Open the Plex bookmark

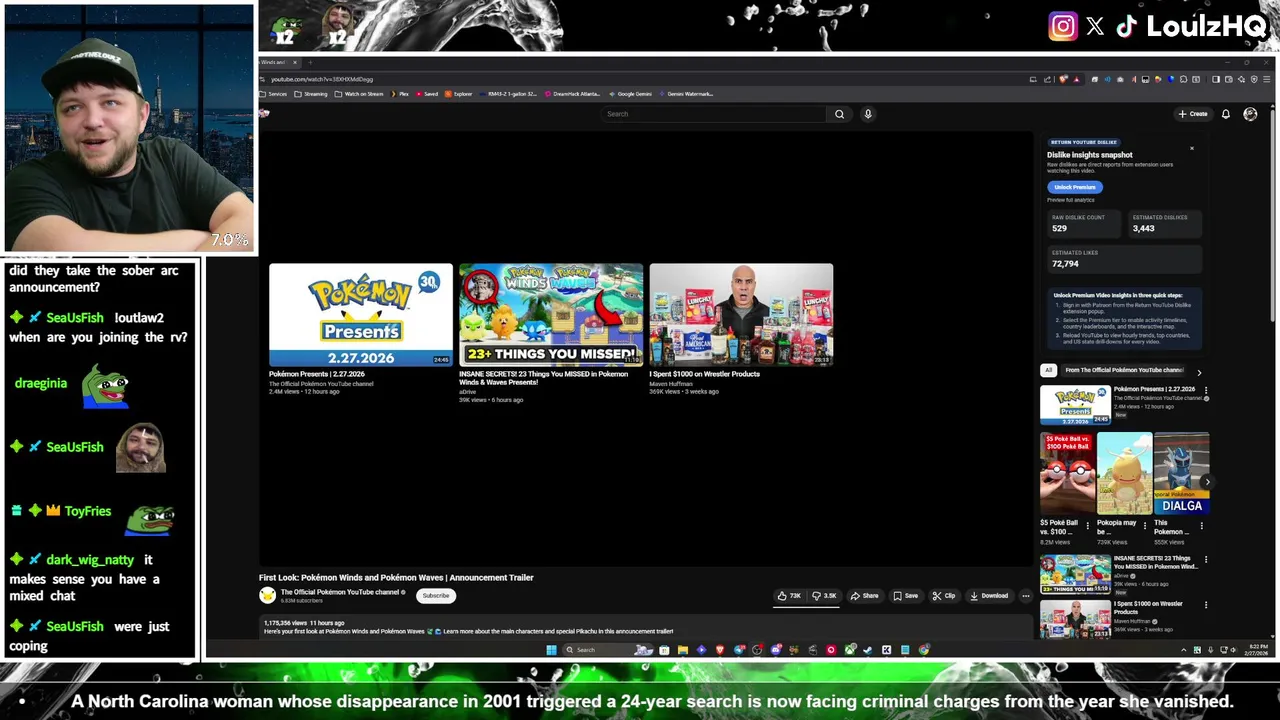[400, 94]
